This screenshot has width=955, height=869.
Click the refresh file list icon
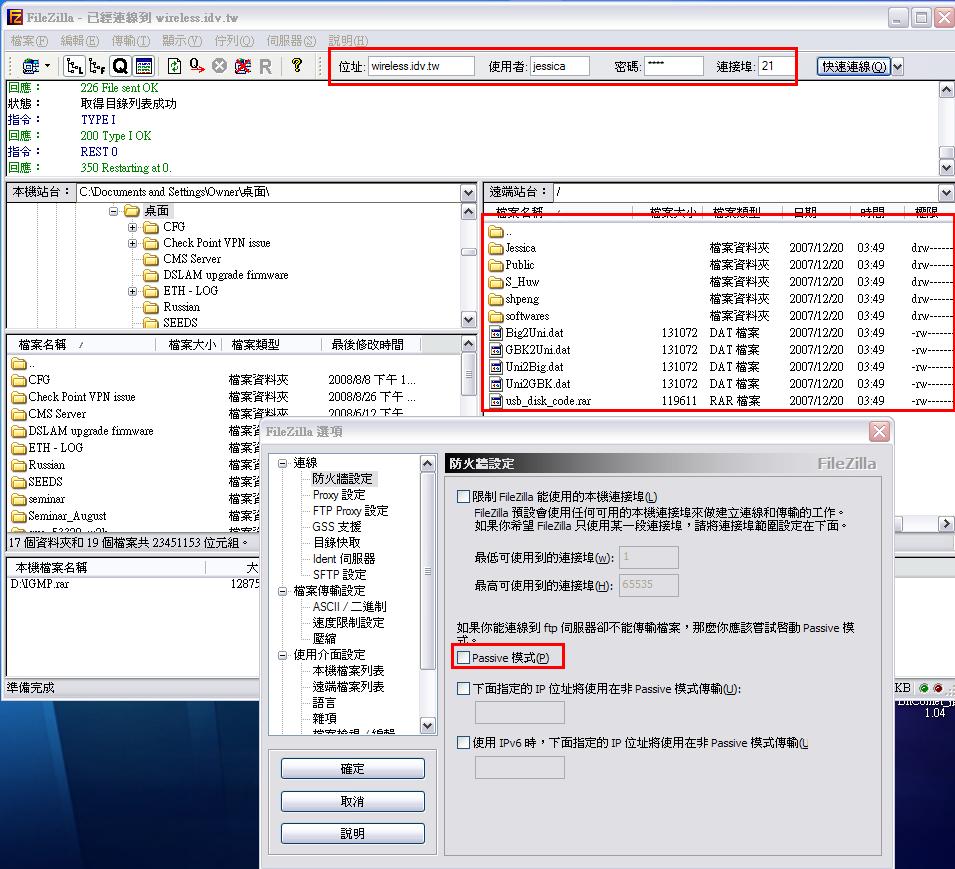175,66
